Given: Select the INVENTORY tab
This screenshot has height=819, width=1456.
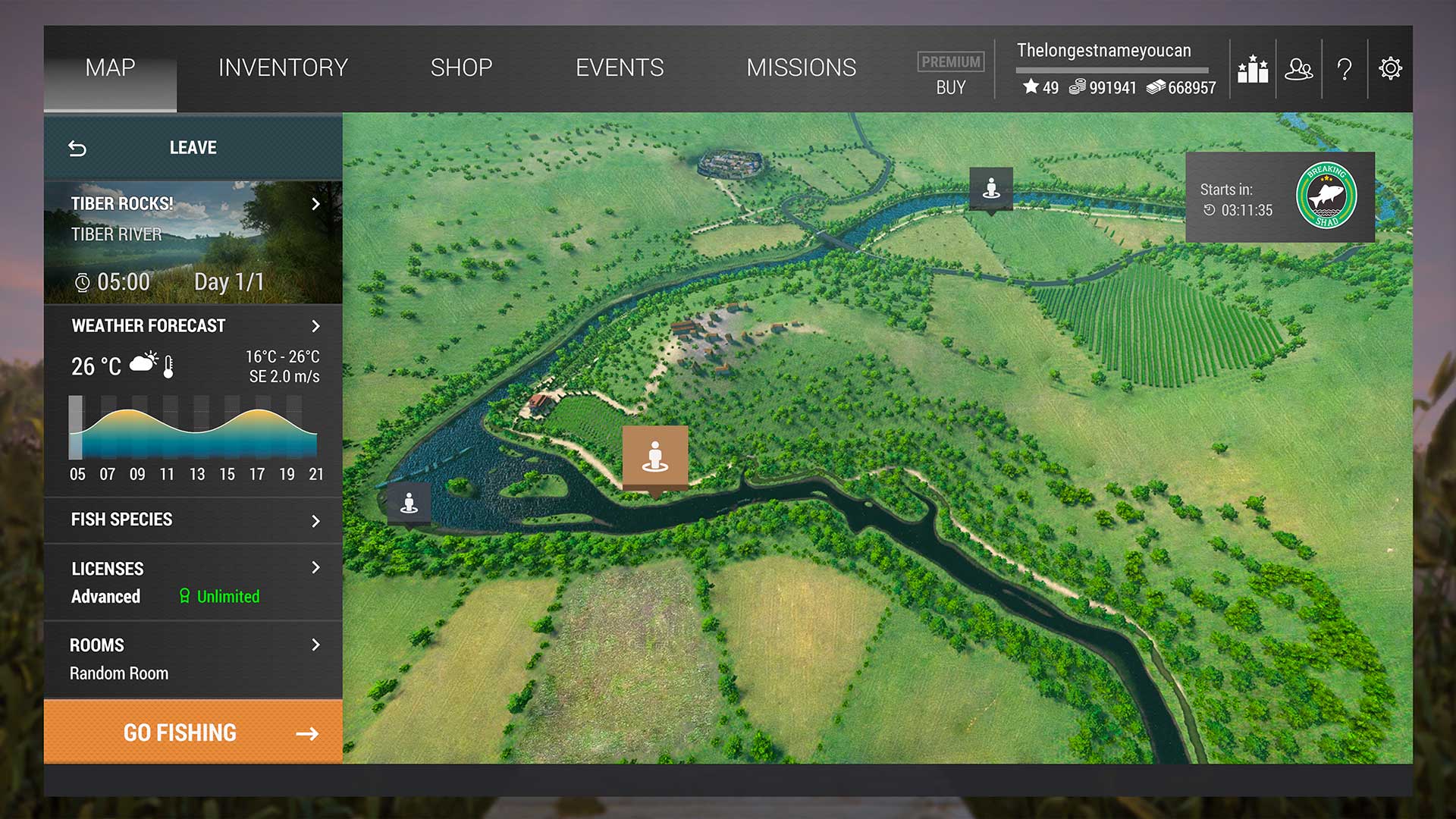Looking at the screenshot, I should coord(285,67).
